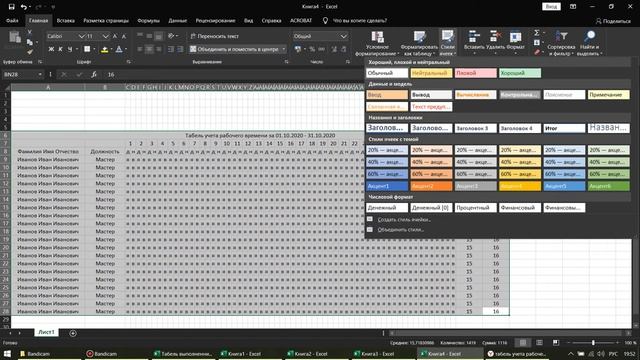The width and height of the screenshot is (640, 360).
Task: Click the formula bar value 16
Action: click(111, 75)
